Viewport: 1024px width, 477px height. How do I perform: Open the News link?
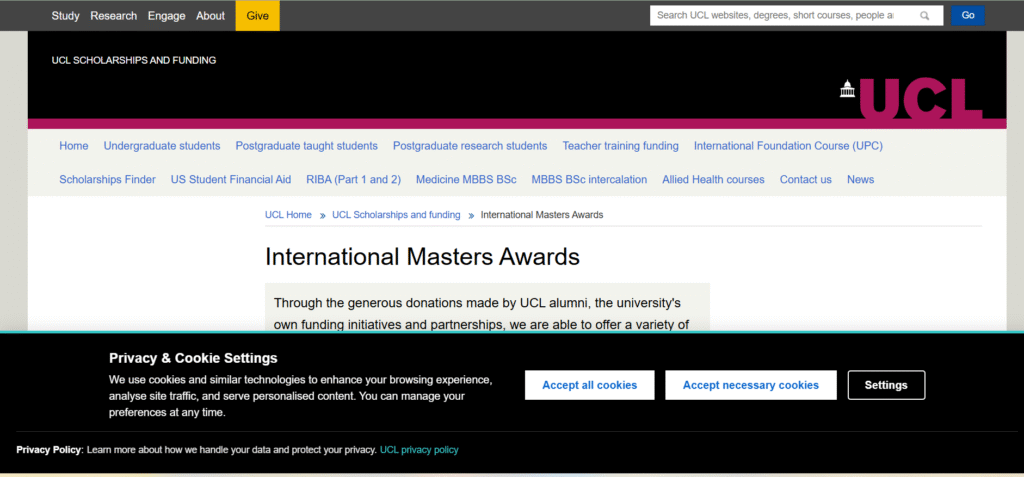[x=860, y=179]
